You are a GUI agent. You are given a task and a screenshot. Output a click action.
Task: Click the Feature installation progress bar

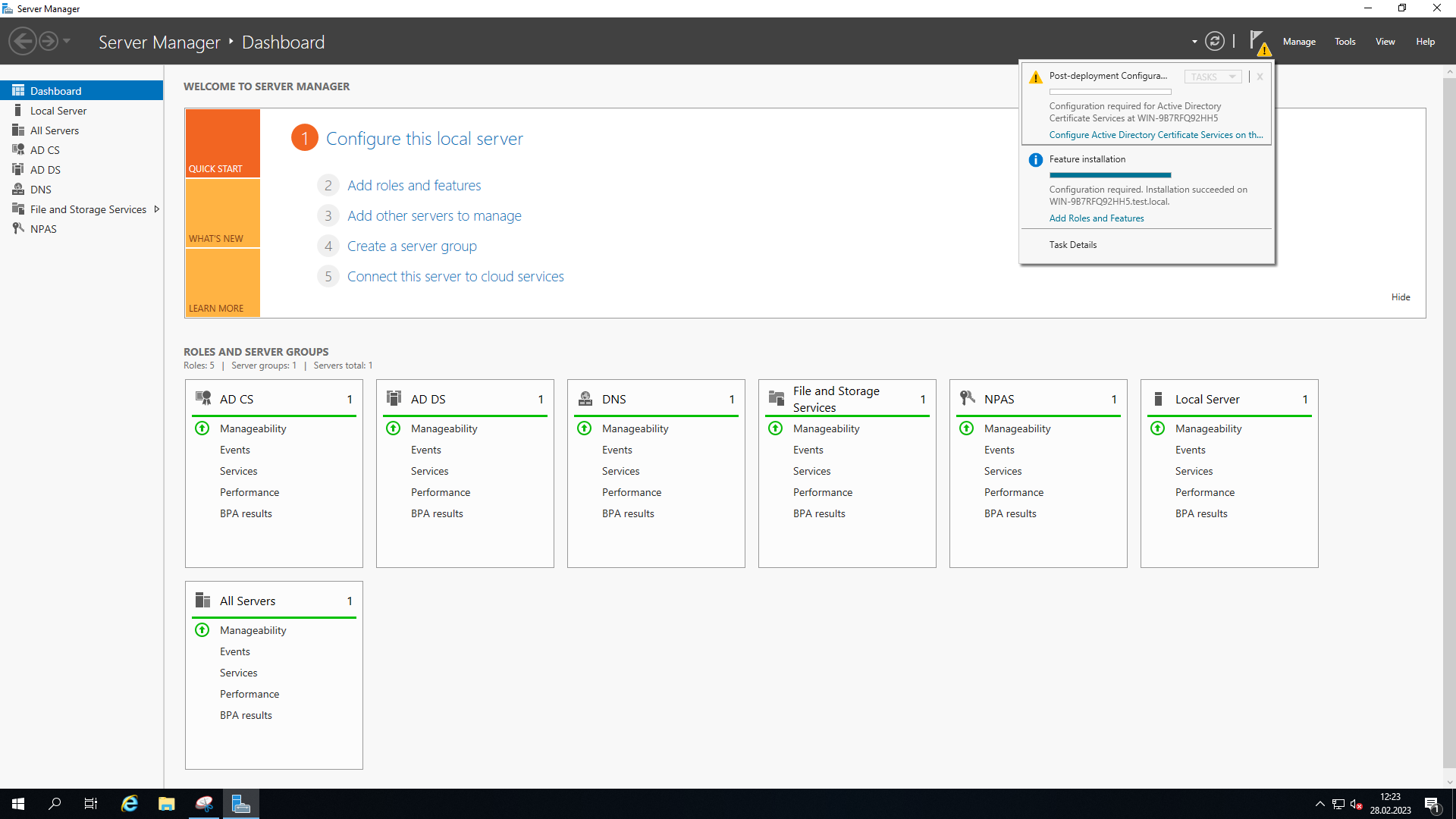pyautogui.click(x=1110, y=175)
